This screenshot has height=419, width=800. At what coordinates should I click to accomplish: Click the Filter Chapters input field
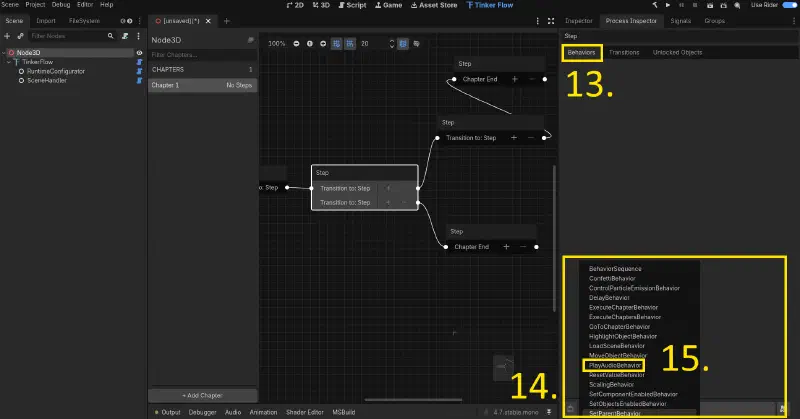pos(203,55)
